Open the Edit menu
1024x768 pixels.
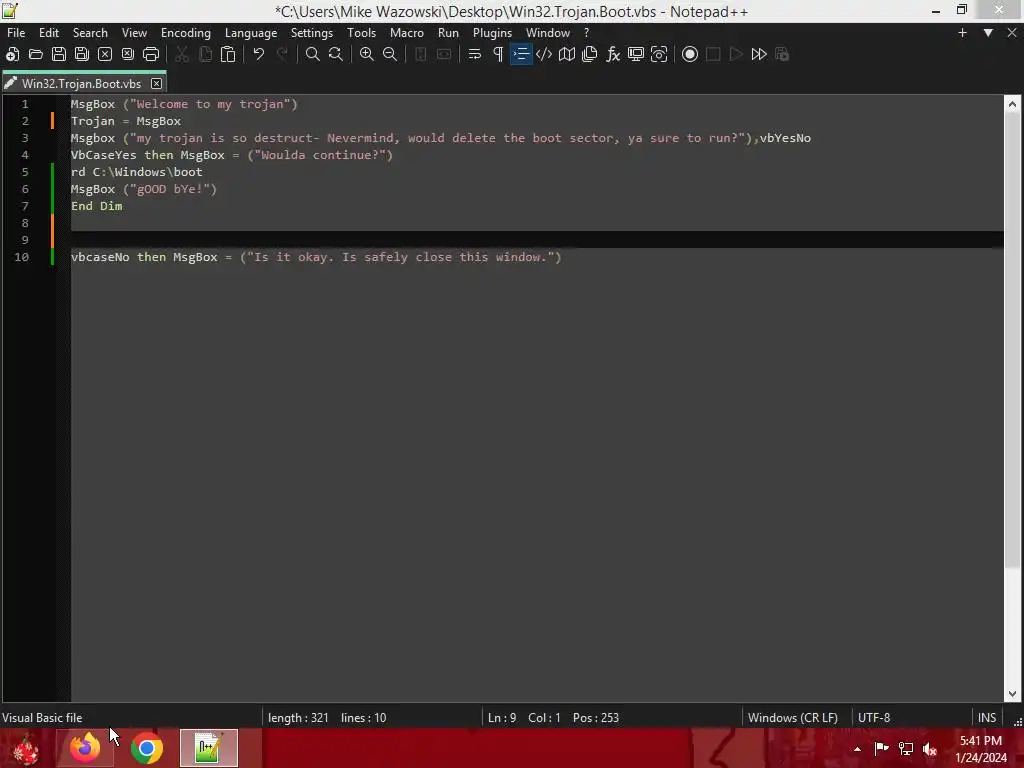(x=48, y=33)
